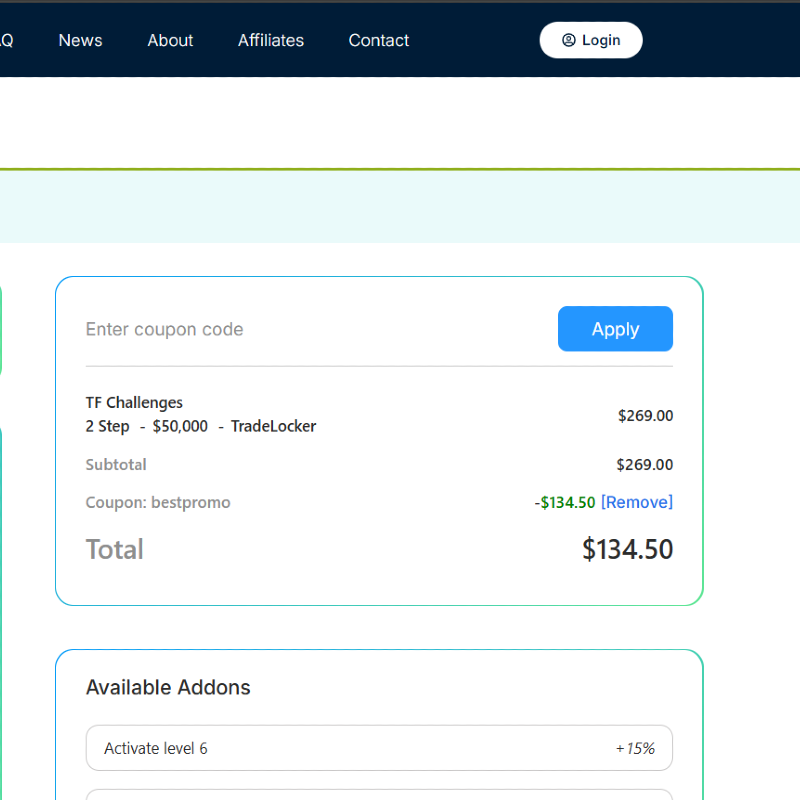The image size is (800, 800).
Task: Click the Total amount $134.50
Action: tap(627, 549)
